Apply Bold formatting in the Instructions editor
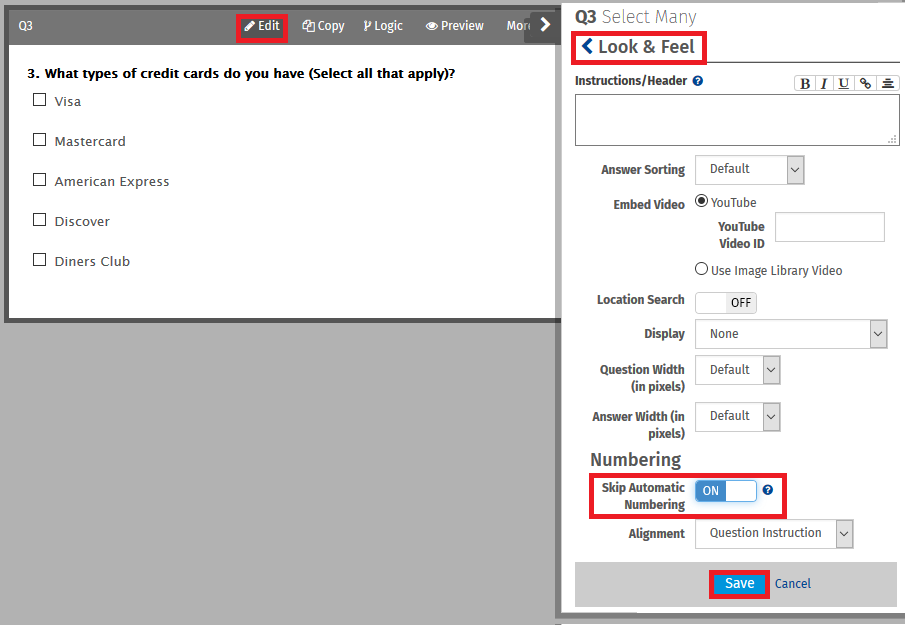905x625 pixels. point(805,83)
